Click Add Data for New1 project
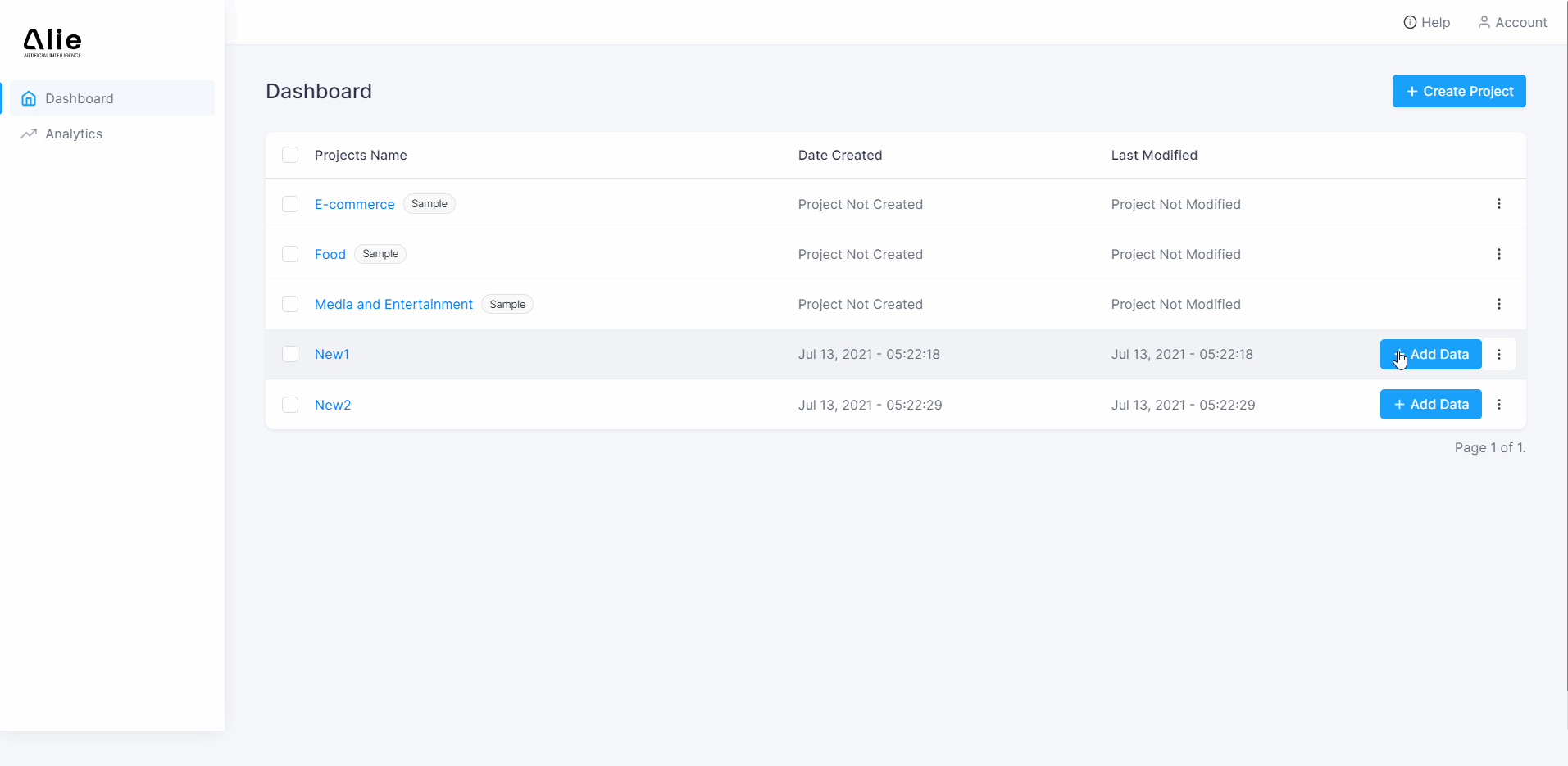 coord(1430,355)
